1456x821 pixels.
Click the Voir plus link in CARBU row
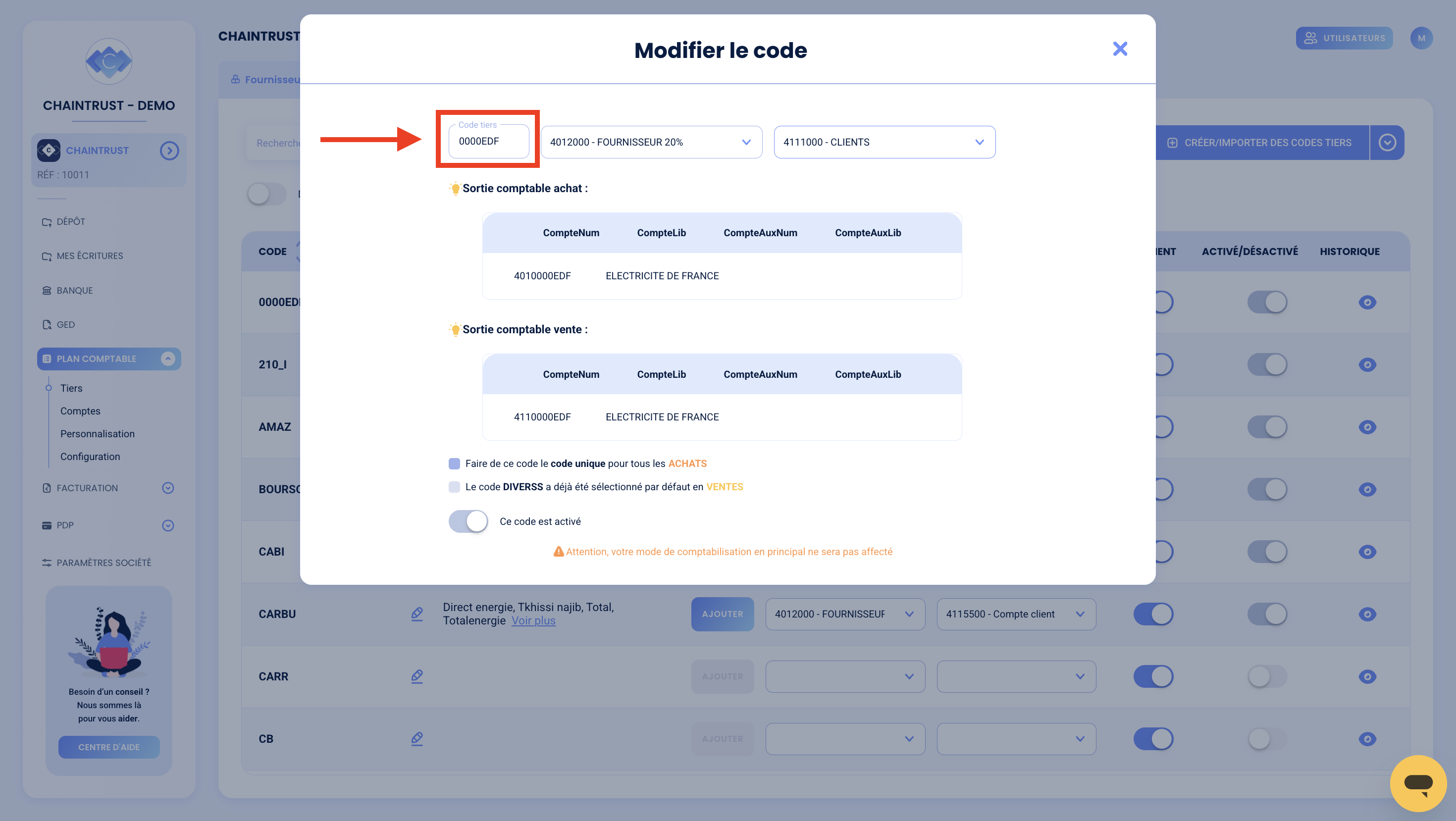pos(533,620)
